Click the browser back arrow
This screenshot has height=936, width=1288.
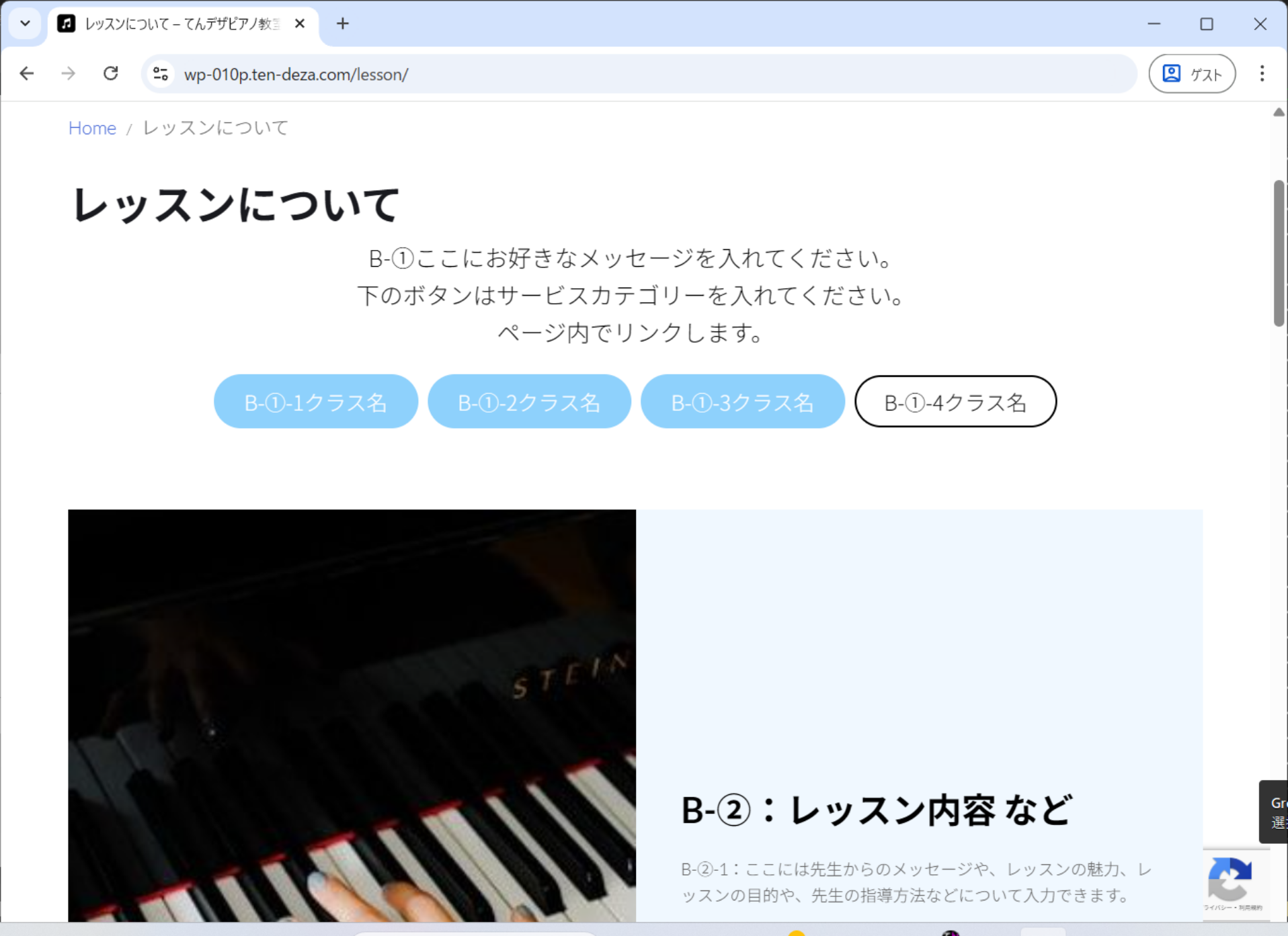(27, 74)
